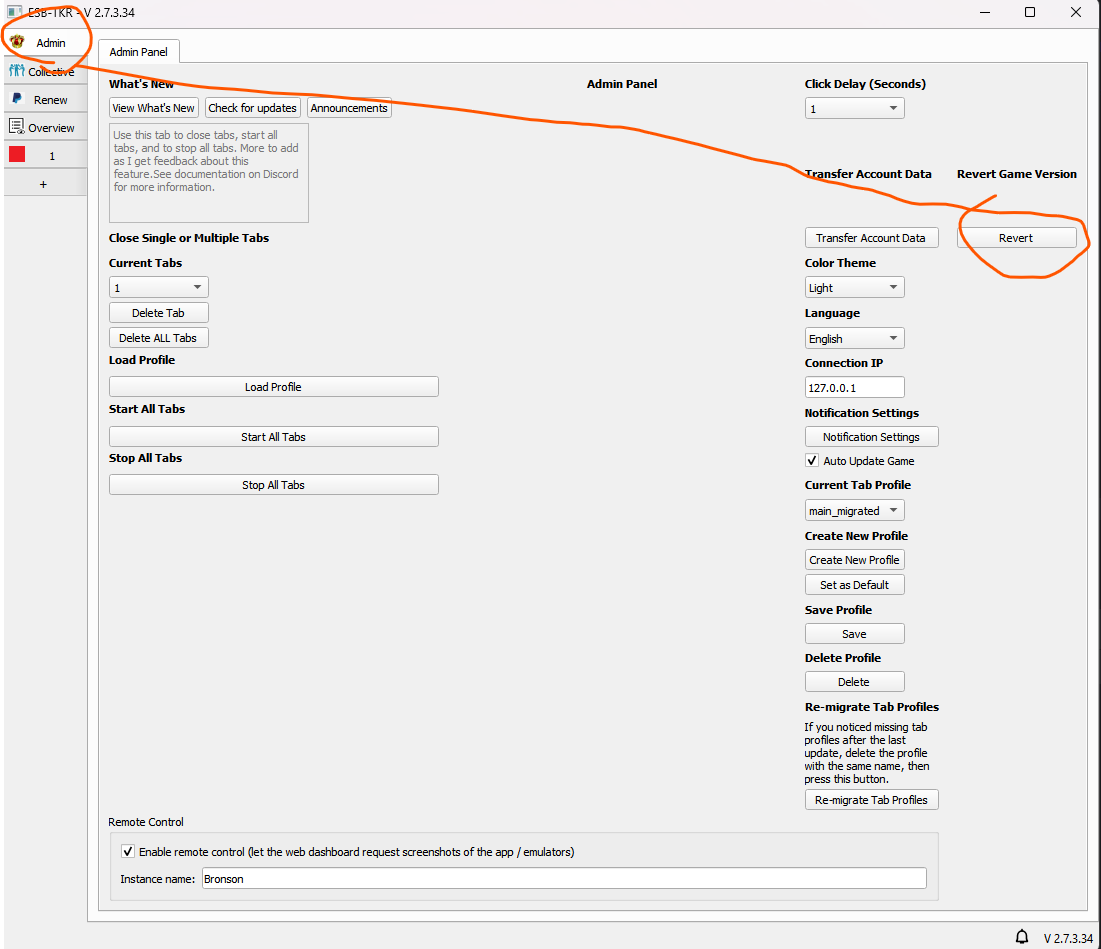Open the Language dropdown
The image size is (1101, 949).
(x=854, y=338)
